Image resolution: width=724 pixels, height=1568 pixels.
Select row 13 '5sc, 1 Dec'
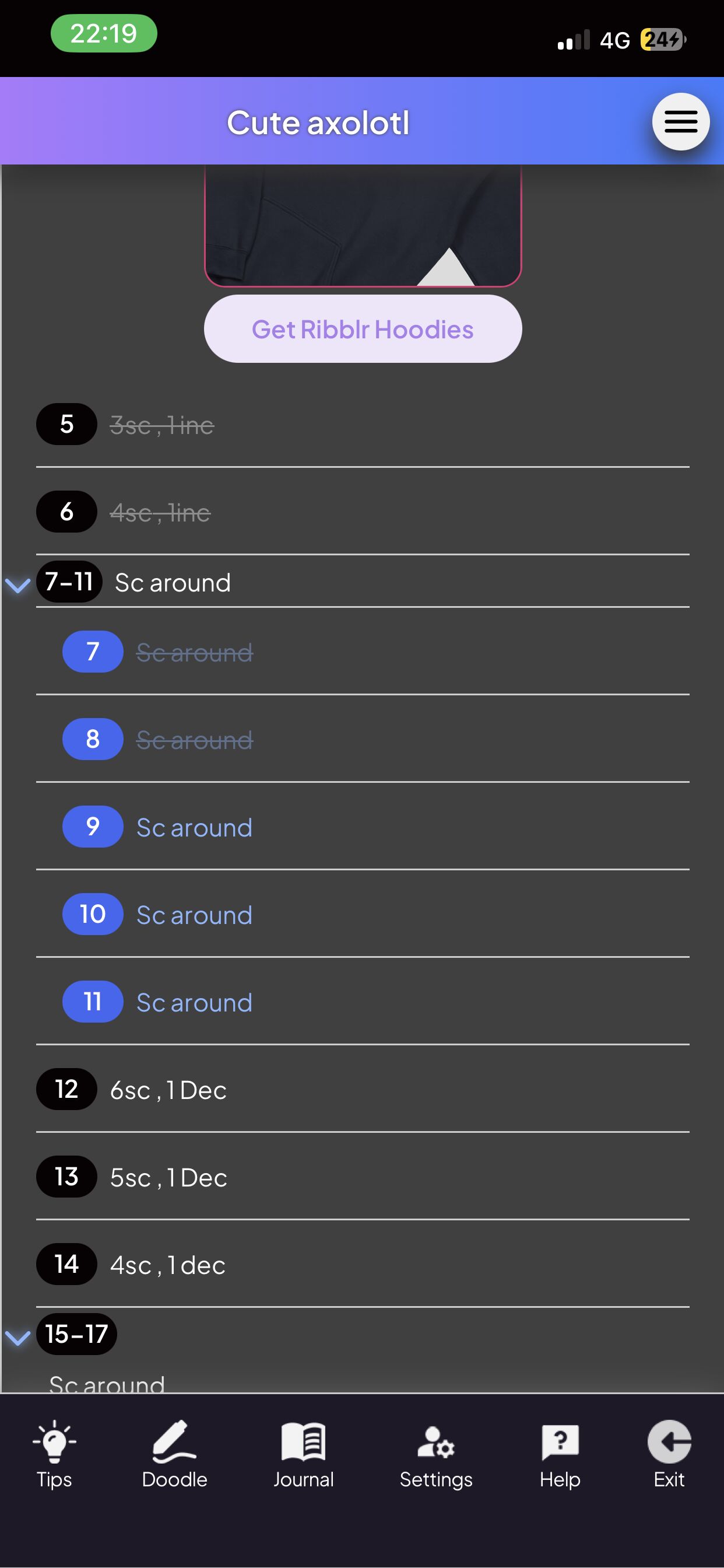(x=168, y=1178)
